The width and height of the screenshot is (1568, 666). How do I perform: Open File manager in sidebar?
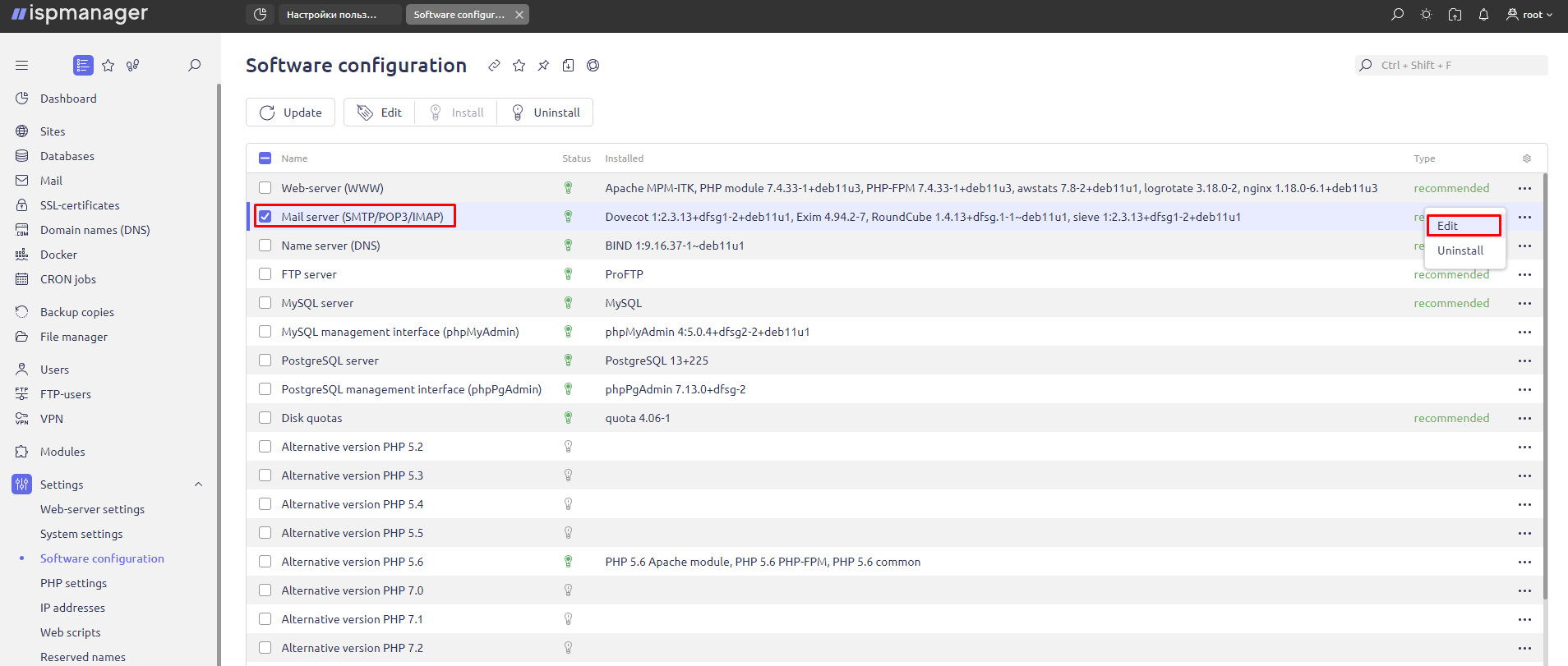click(x=74, y=337)
